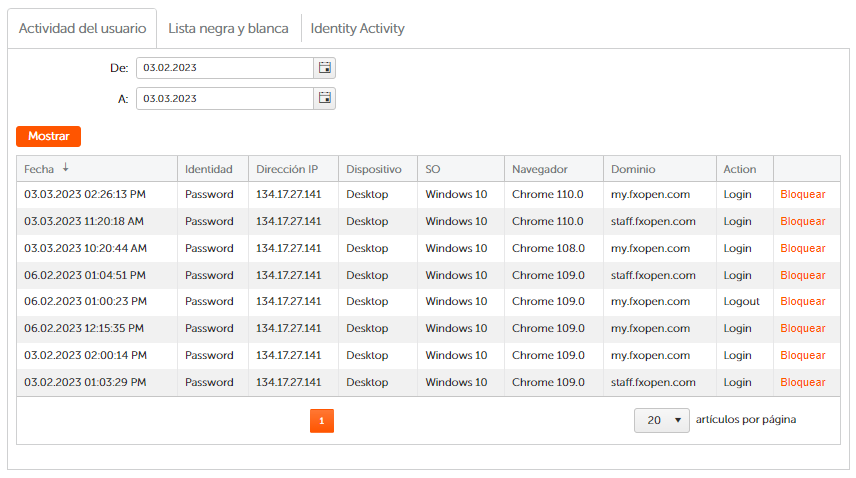
Task: Select Actividad del usuario tab
Action: [82, 28]
